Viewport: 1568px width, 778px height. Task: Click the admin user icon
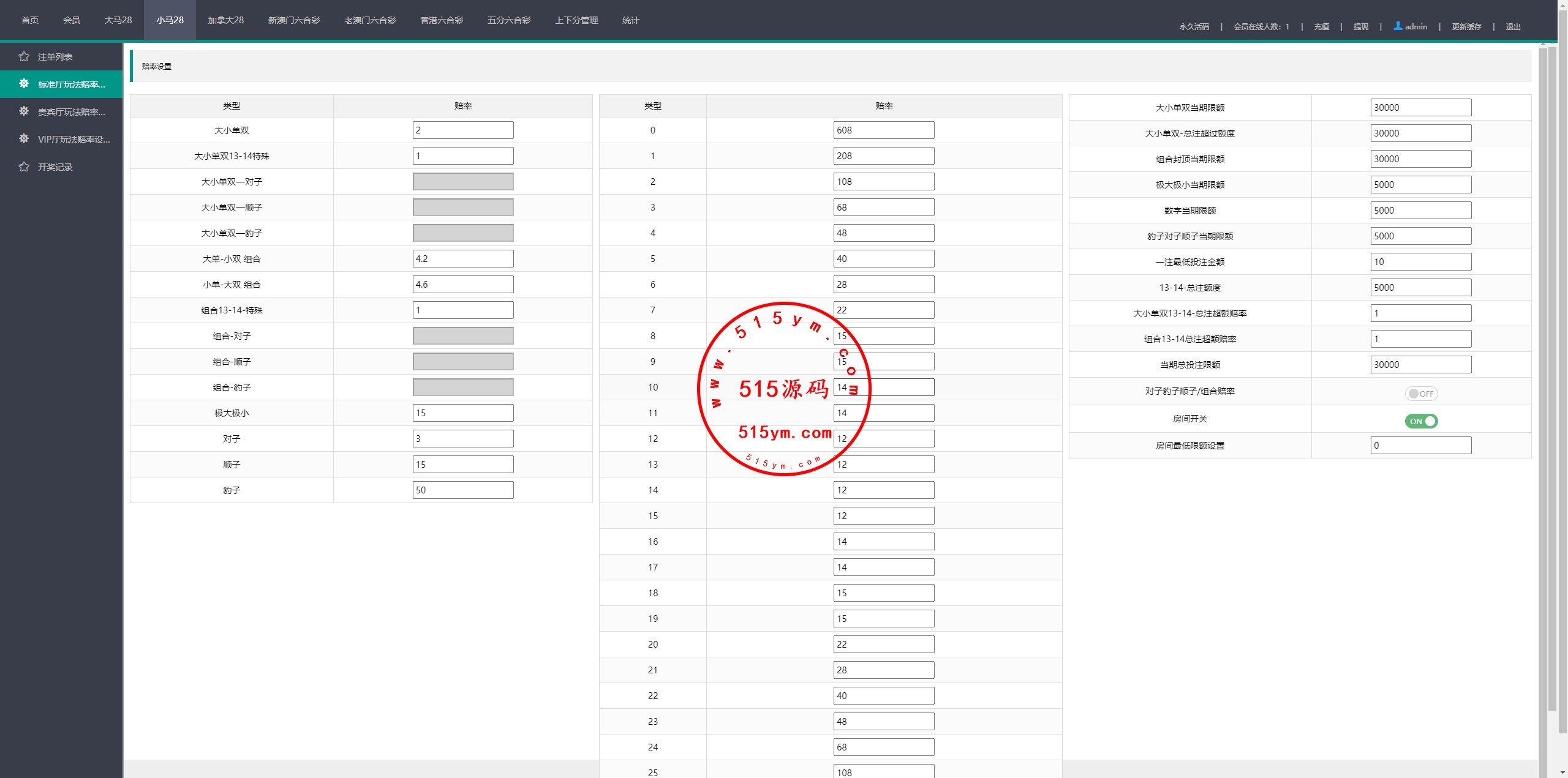[x=1398, y=26]
